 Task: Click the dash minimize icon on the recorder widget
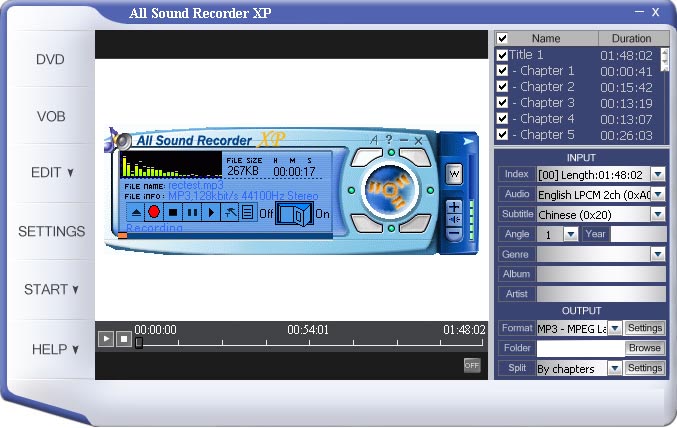tap(404, 140)
